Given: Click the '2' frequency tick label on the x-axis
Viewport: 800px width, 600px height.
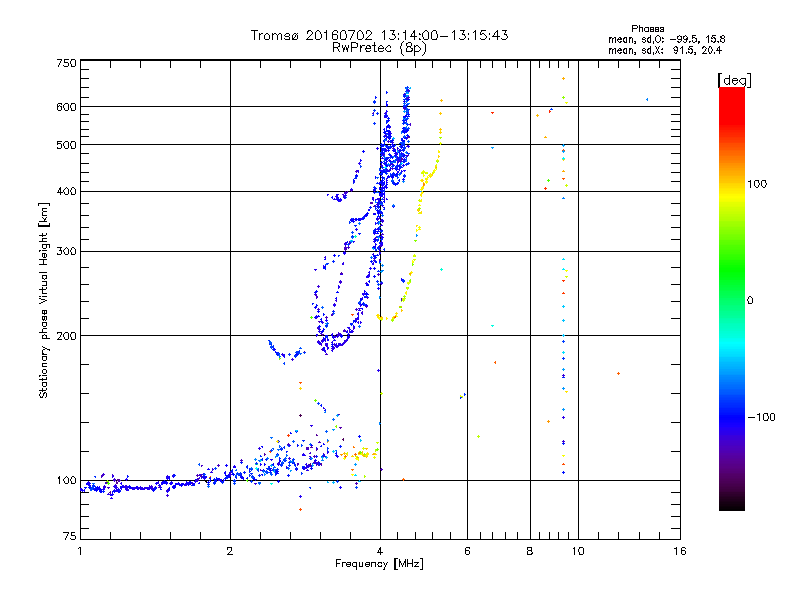Looking at the screenshot, I should 230,551.
